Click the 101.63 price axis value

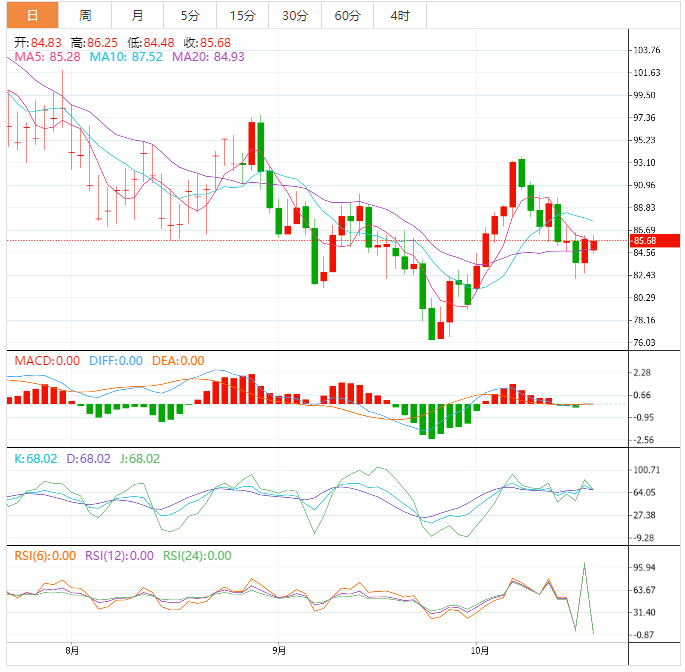click(x=647, y=73)
